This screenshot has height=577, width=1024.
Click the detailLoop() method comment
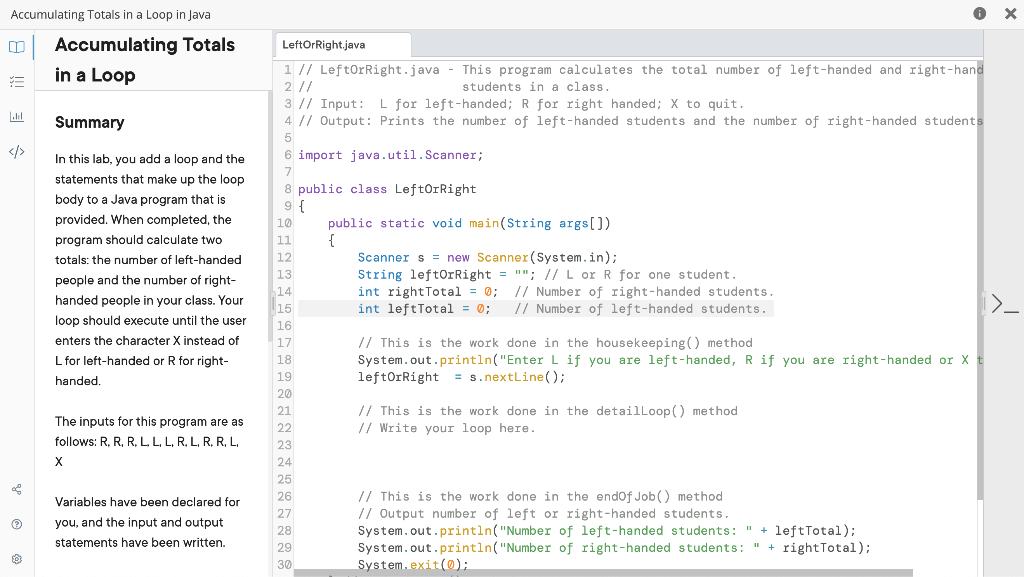pos(547,411)
